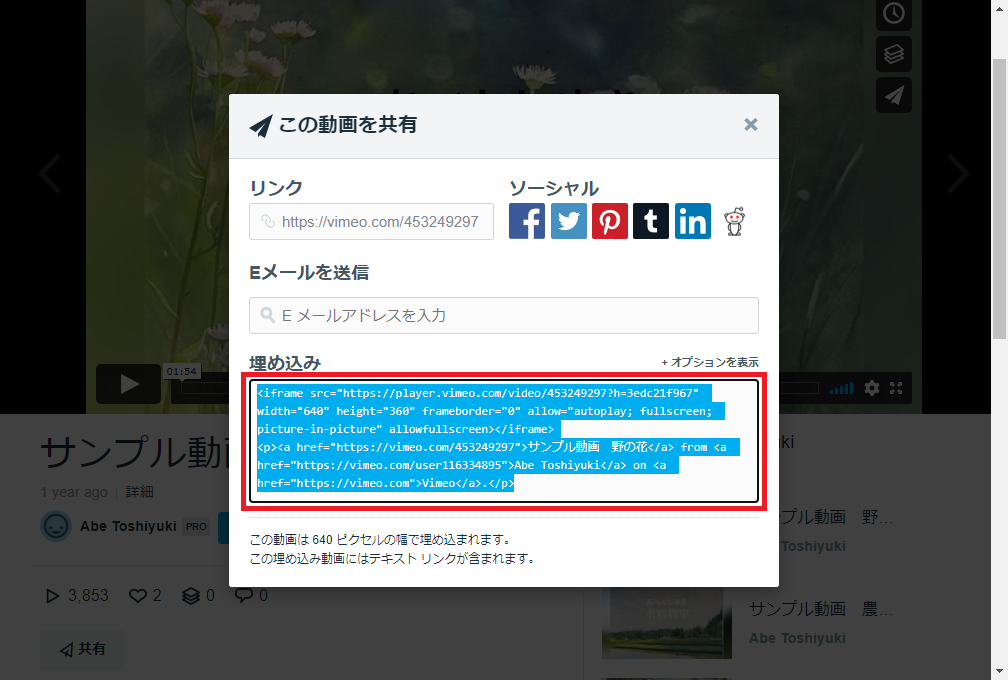1008x680 pixels.
Task: Share video on LinkedIn
Action: coord(692,221)
